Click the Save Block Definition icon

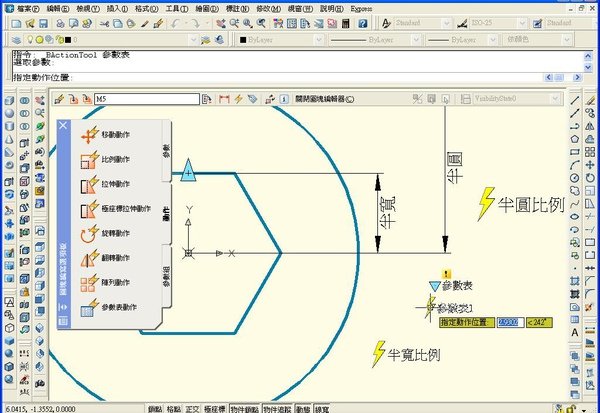coord(73,99)
